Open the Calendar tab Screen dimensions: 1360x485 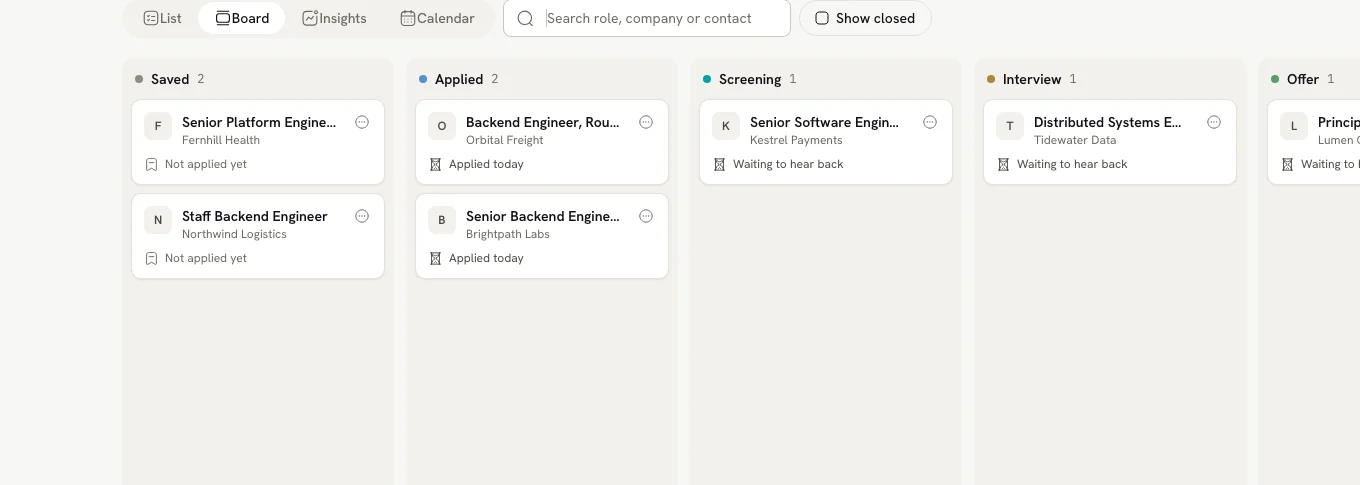[437, 18]
